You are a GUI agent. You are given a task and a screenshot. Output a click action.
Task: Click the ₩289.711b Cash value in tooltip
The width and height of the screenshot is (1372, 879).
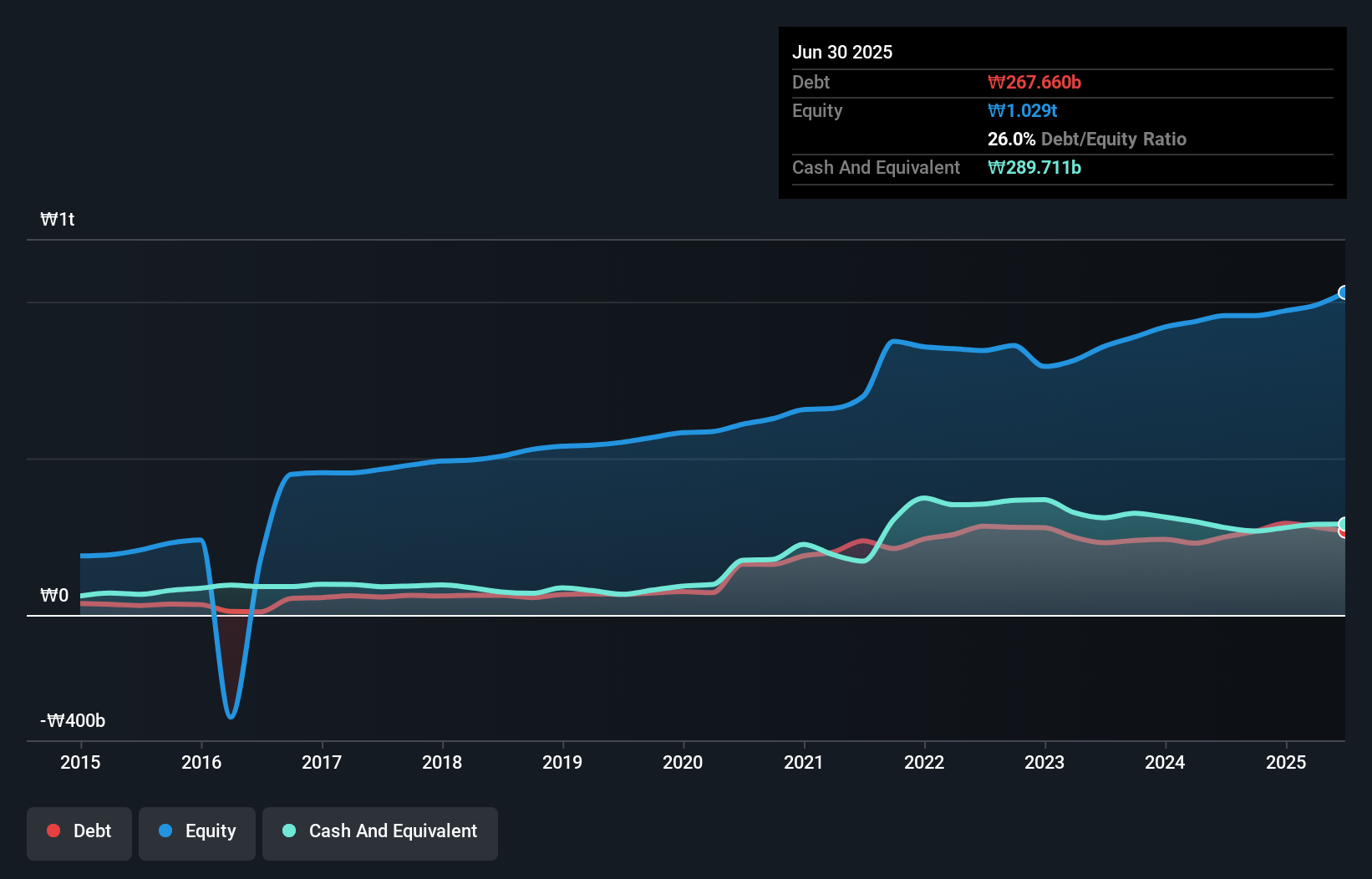(1034, 168)
